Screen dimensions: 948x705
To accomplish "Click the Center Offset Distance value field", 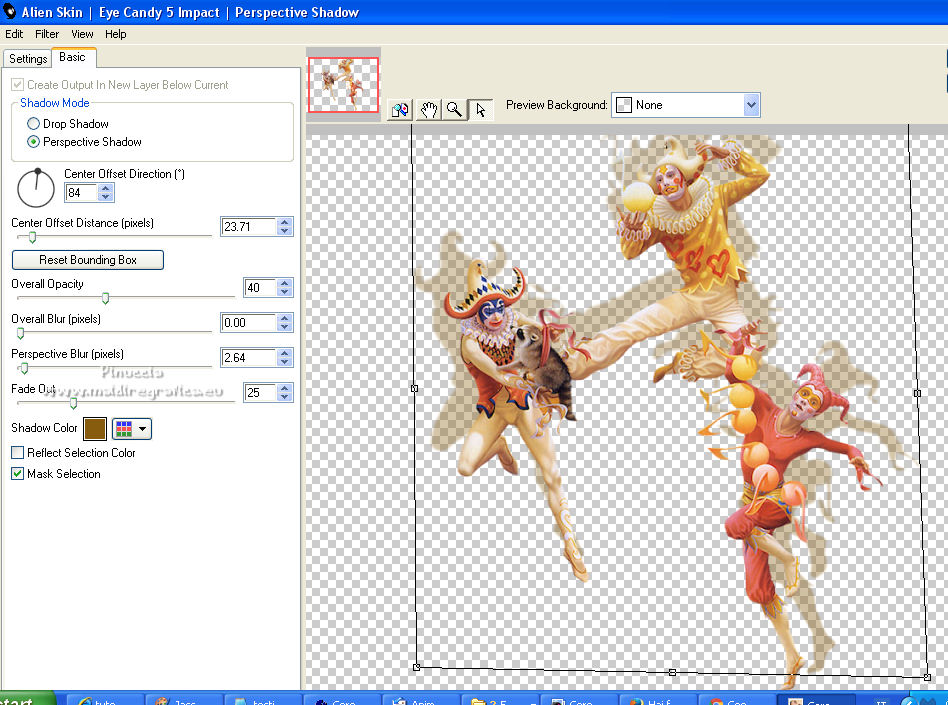I will point(248,227).
